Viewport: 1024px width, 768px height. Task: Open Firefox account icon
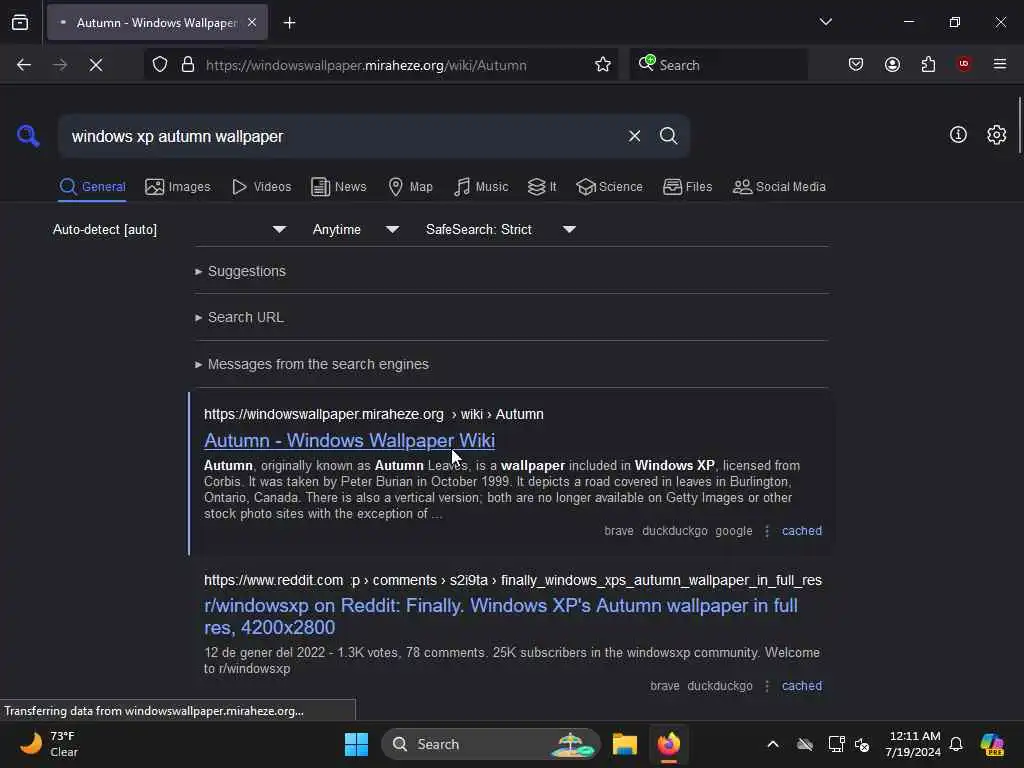(892, 65)
